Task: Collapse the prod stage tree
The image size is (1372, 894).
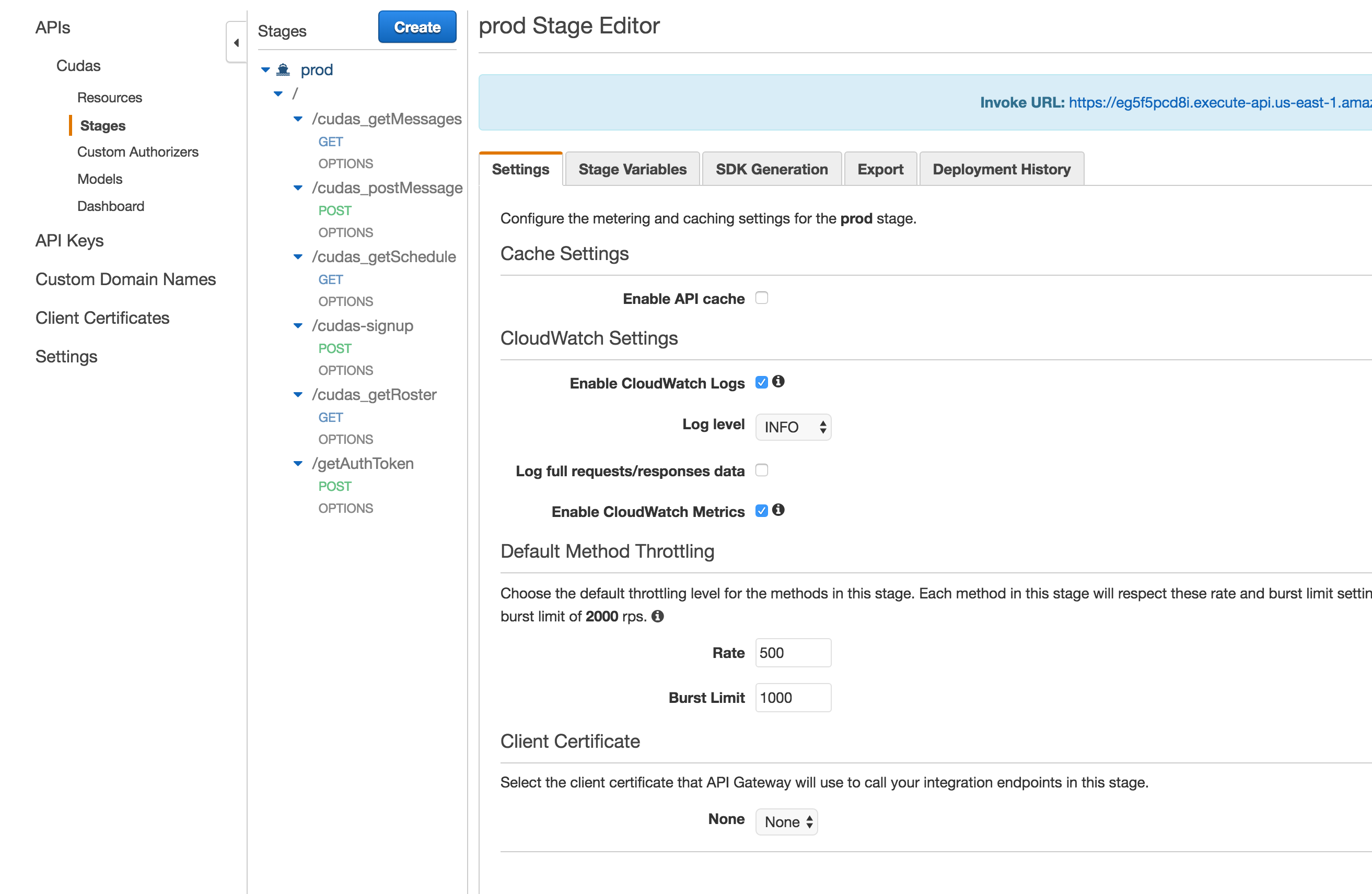Action: 266,69
